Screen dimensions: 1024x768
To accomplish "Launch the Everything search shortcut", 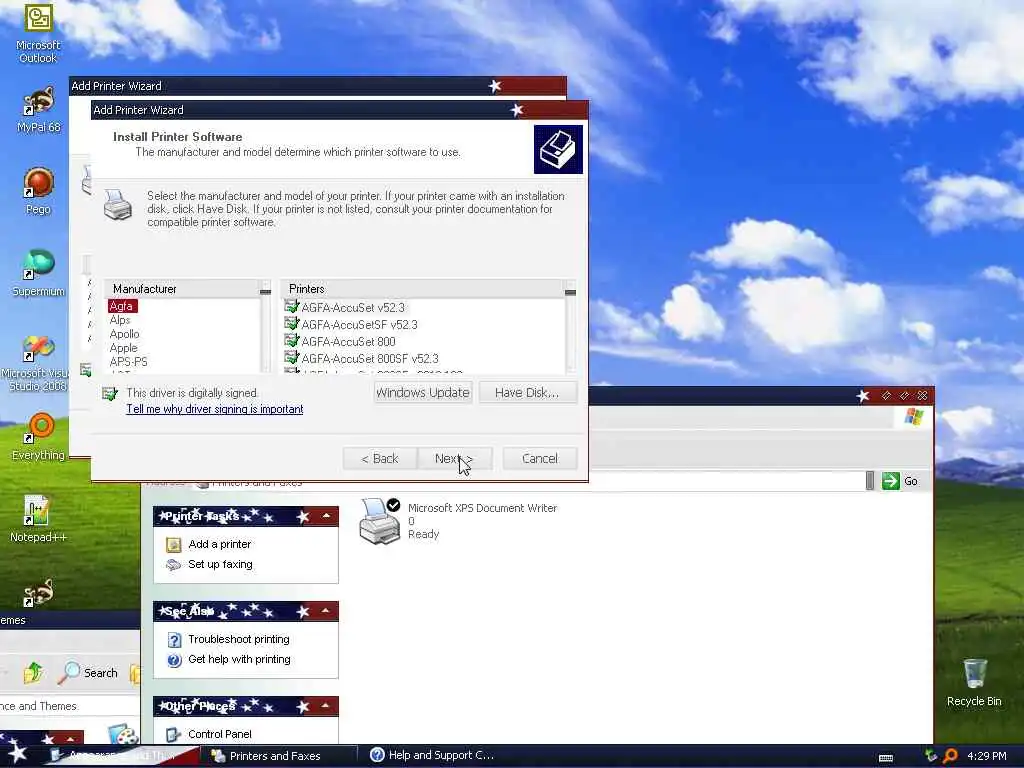I will point(38,436).
